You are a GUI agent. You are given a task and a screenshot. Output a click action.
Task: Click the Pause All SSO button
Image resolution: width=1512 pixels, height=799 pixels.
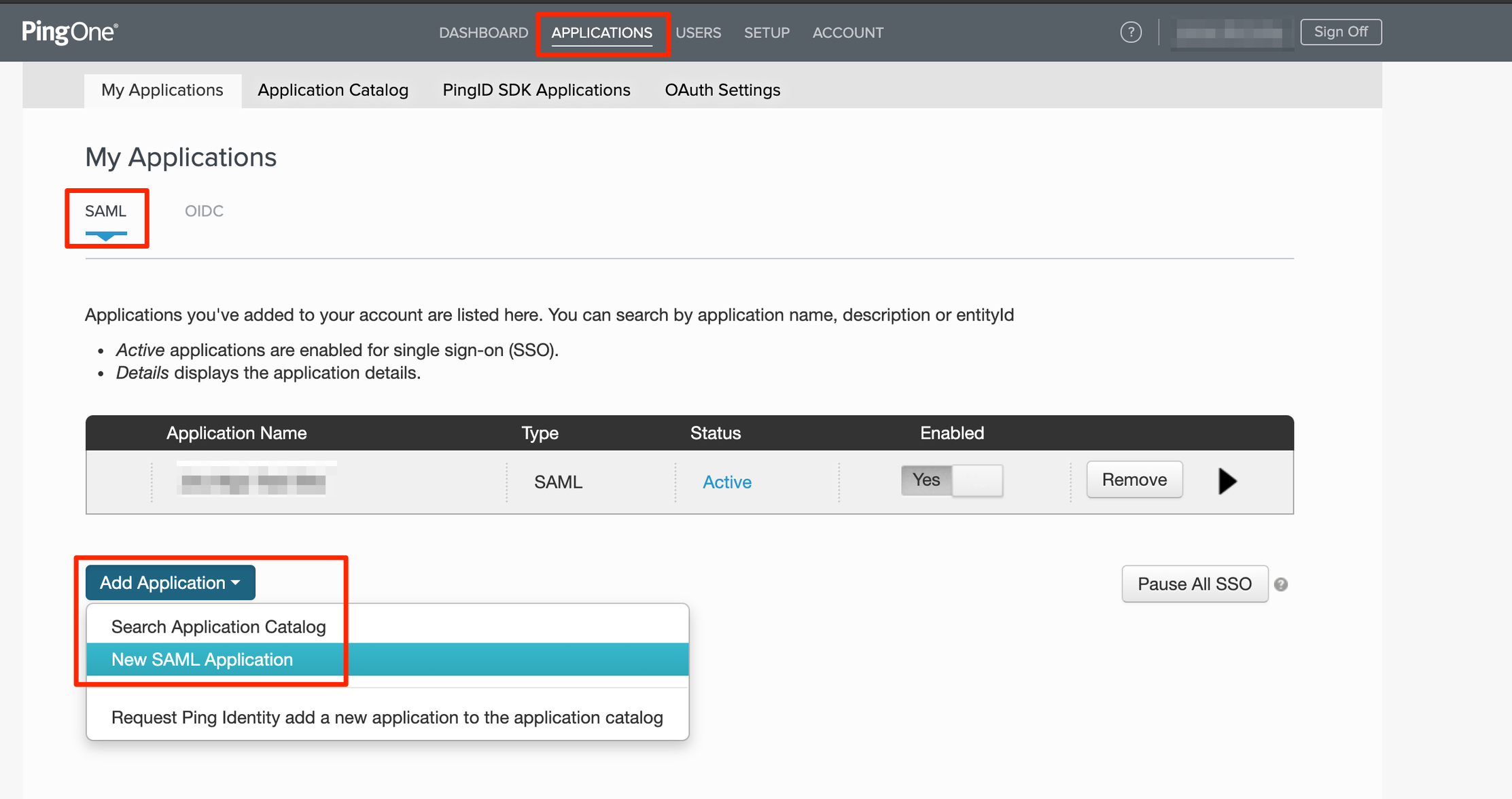point(1195,584)
